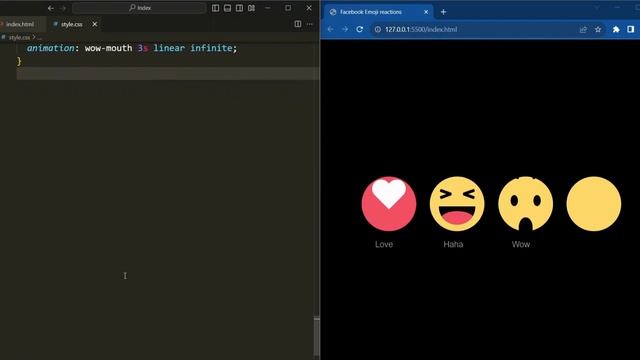Click the browser Back arrow

click(331, 29)
